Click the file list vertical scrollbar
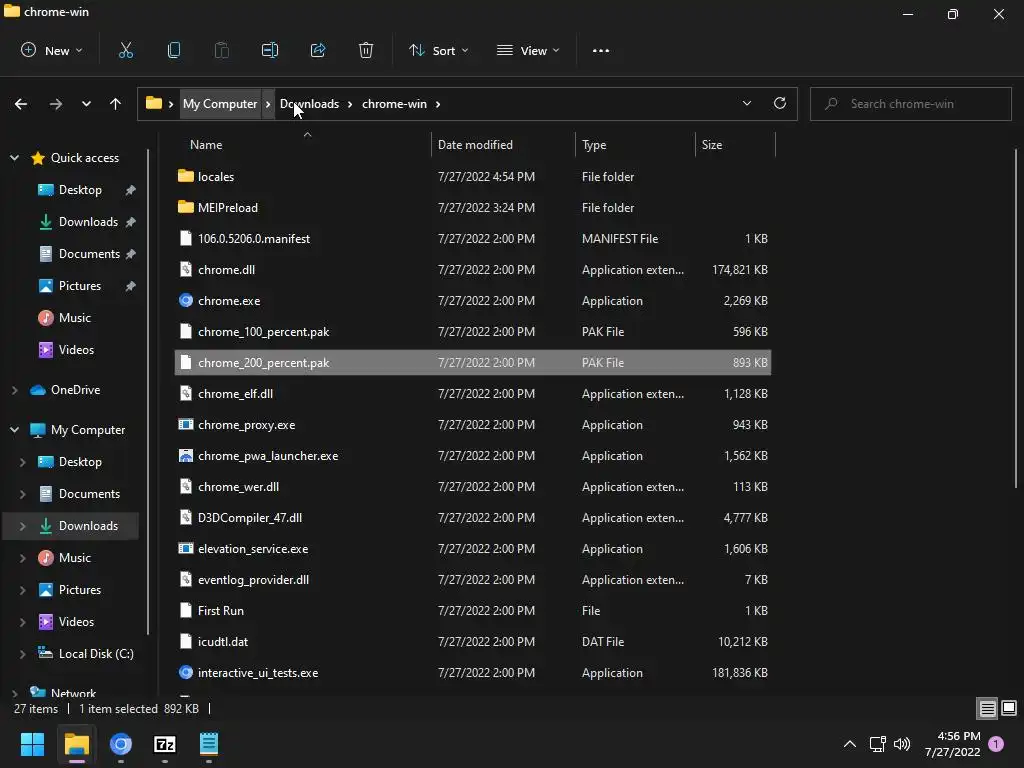 tap(1016, 319)
